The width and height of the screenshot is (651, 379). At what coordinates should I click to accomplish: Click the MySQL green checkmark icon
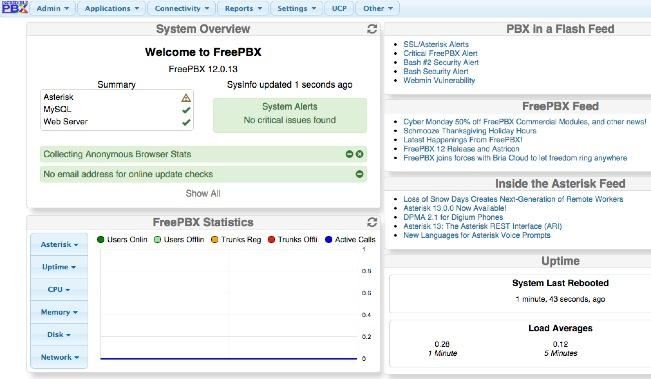(186, 110)
